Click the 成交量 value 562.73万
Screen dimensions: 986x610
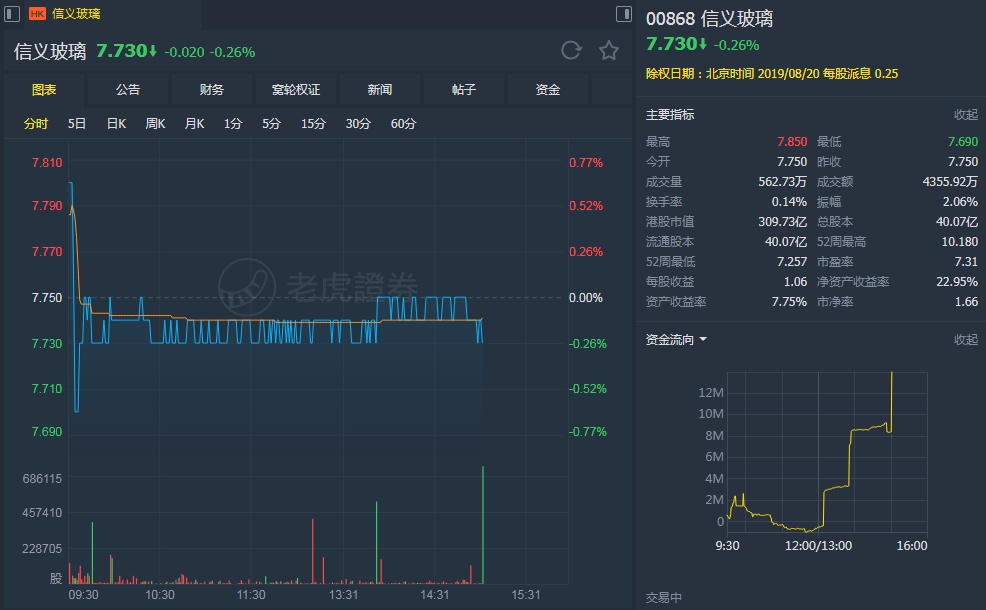782,182
